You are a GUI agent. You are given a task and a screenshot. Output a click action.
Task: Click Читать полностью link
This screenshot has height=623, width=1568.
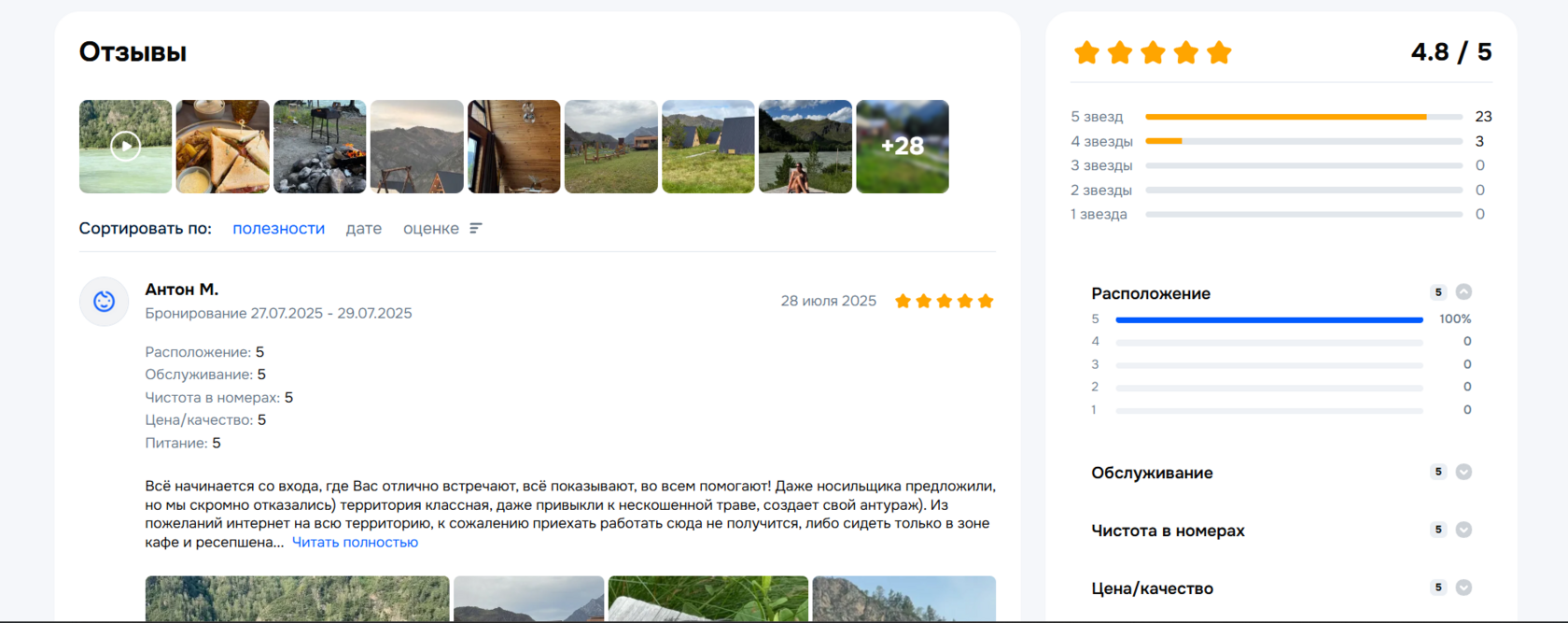[x=355, y=542]
